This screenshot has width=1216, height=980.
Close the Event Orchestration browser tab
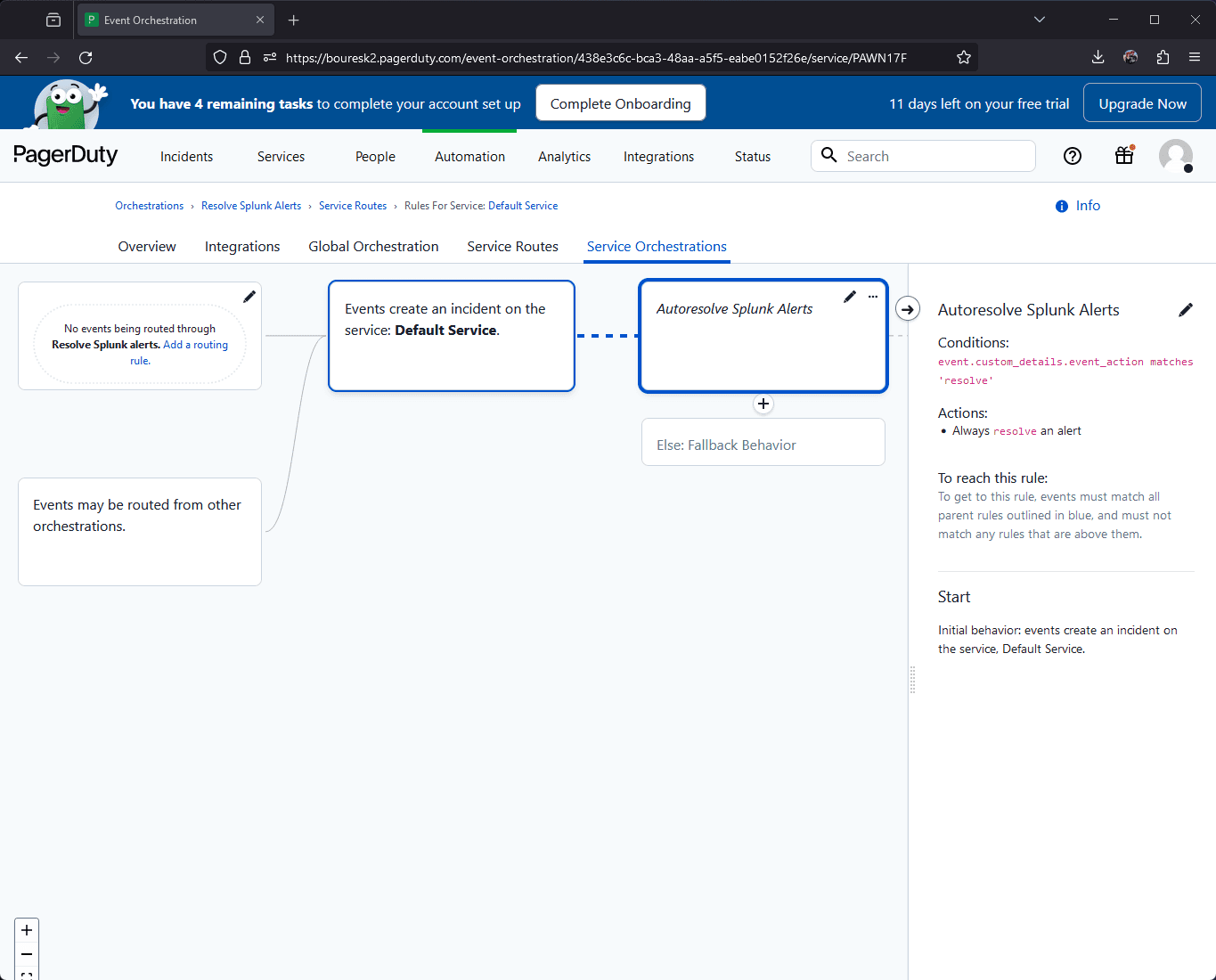click(260, 20)
